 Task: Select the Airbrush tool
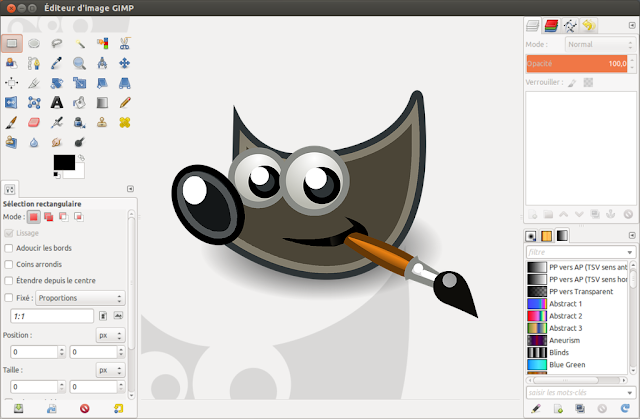57,122
